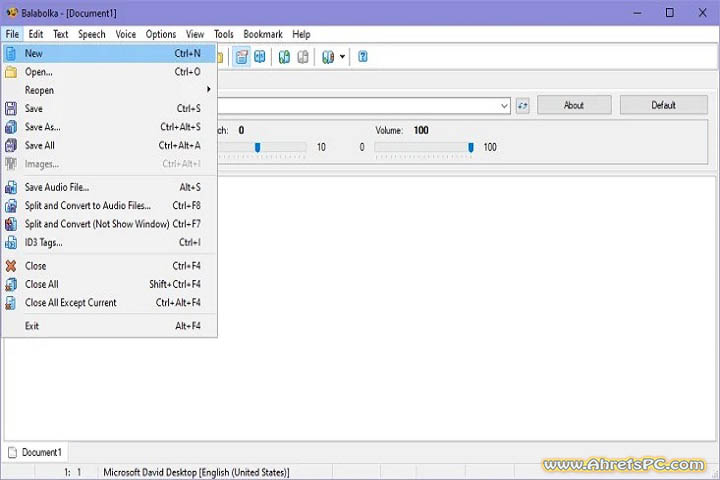This screenshot has width=720, height=480.
Task: Click the Save Audio File... icon
Action: [11, 187]
